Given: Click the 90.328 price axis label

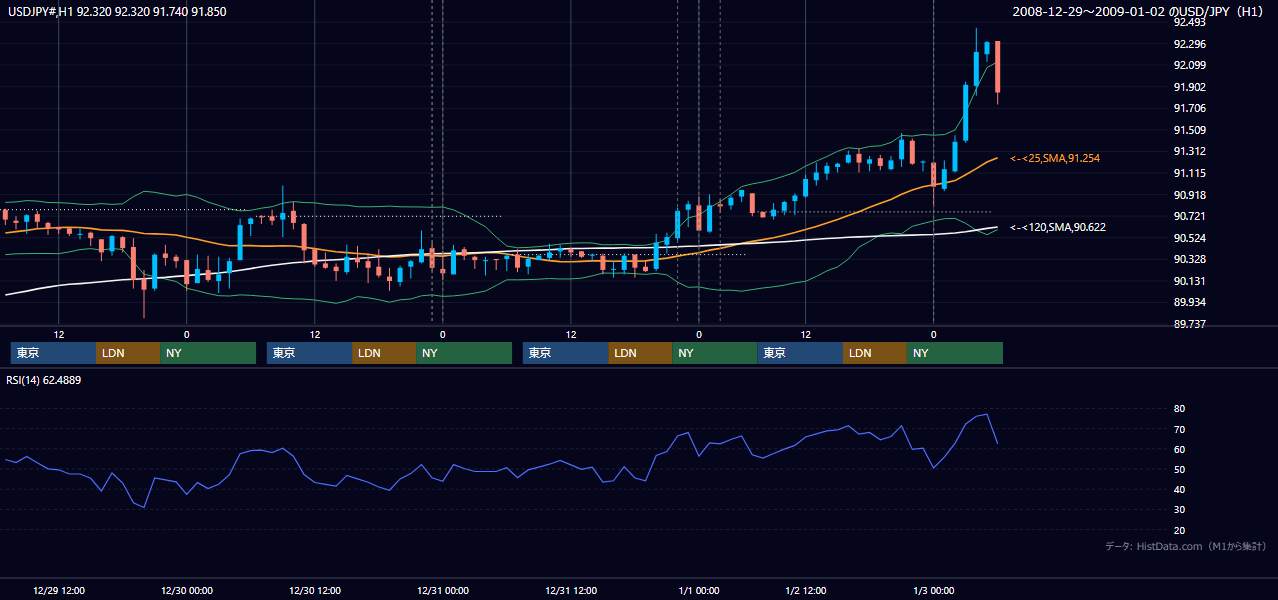Looking at the screenshot, I should point(1189,259).
